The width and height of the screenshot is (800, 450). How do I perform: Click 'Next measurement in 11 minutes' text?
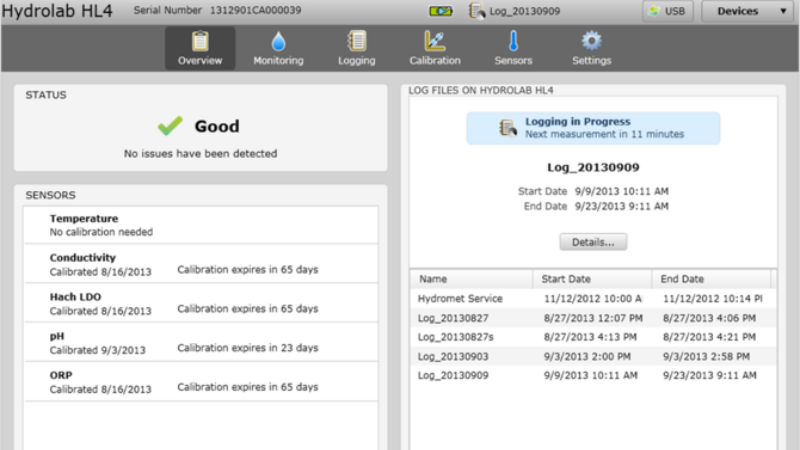click(x=604, y=134)
